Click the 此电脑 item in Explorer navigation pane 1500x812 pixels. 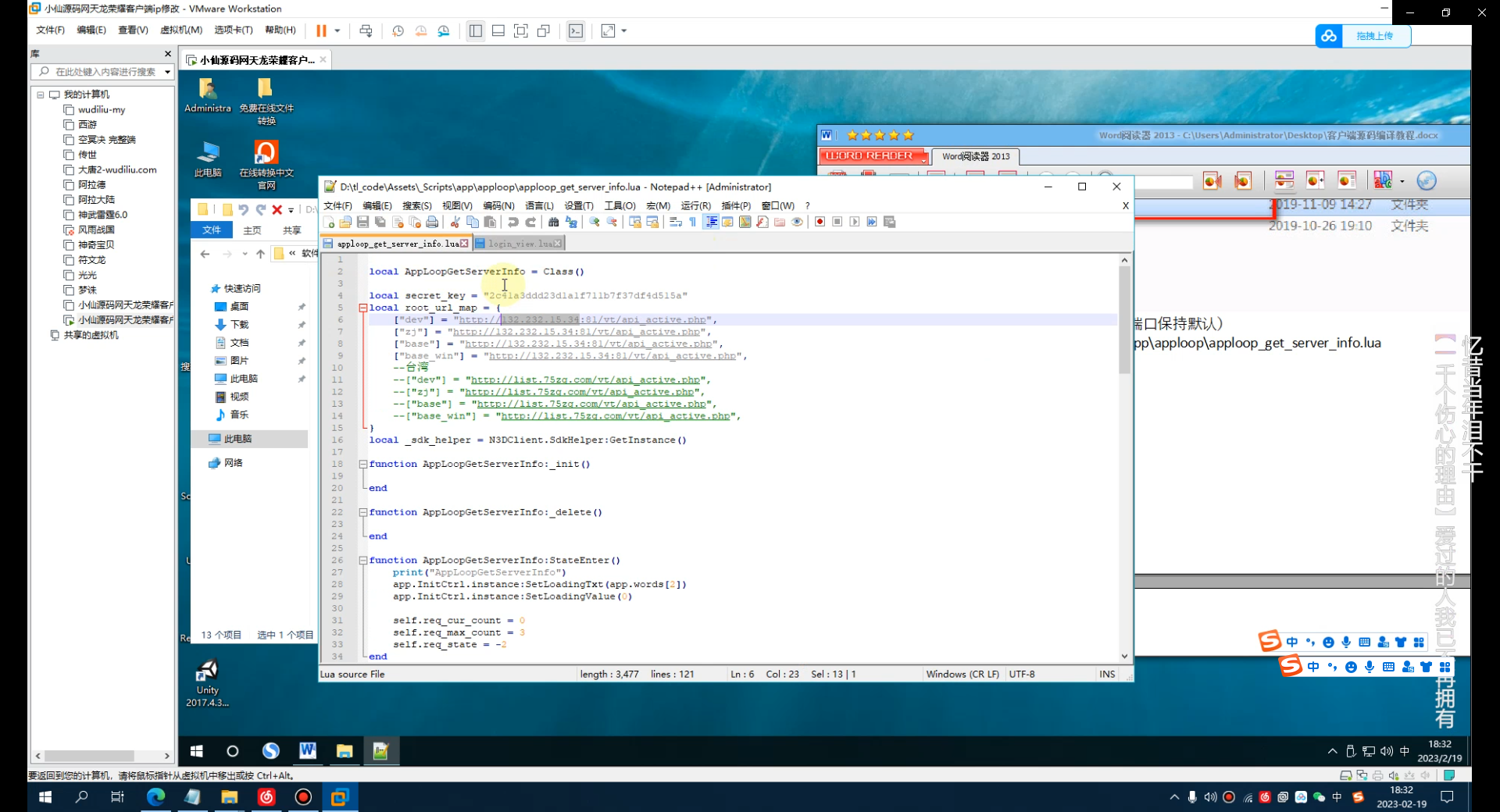click(x=237, y=439)
